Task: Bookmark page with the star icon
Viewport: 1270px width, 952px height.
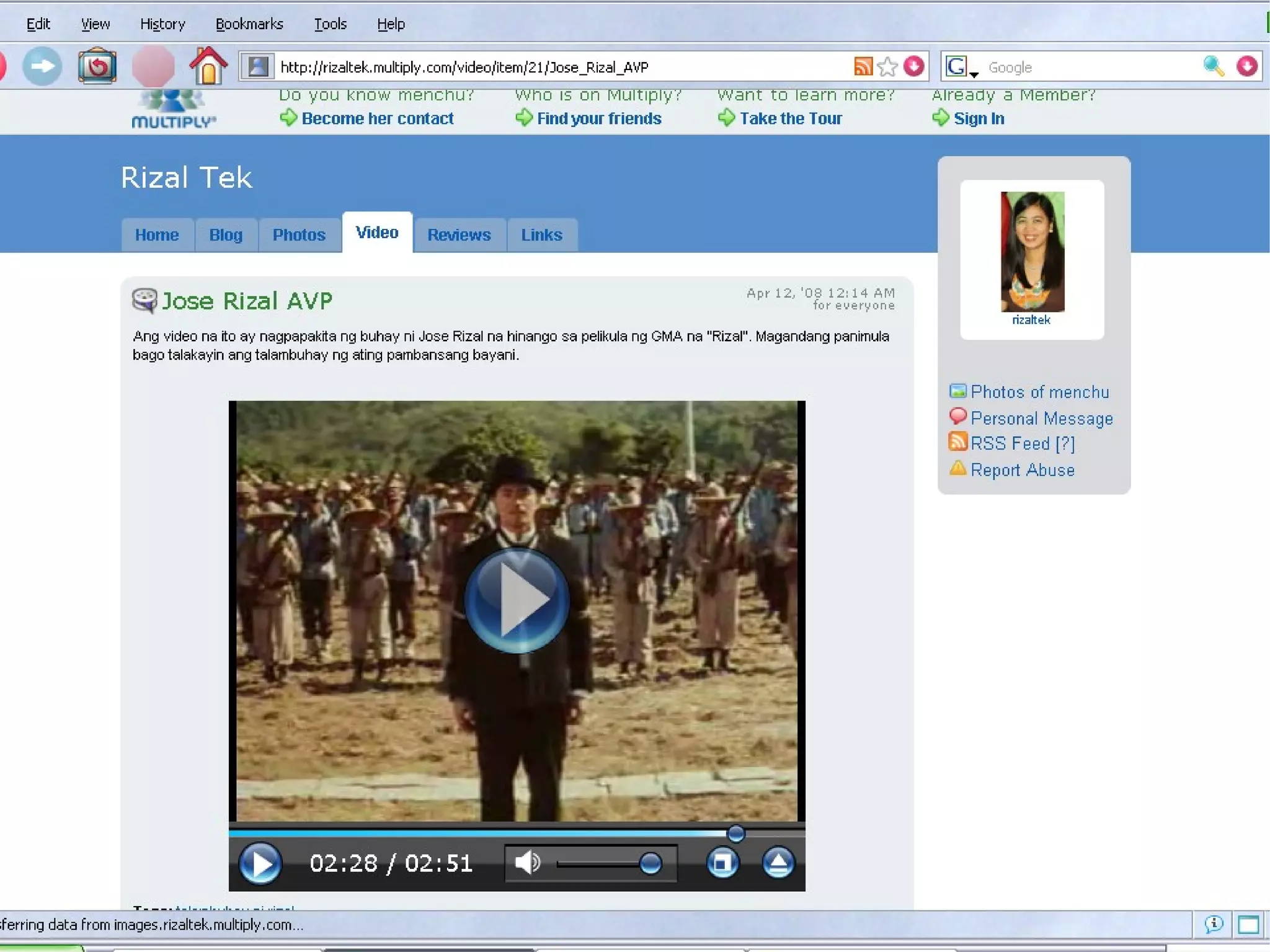Action: [887, 66]
